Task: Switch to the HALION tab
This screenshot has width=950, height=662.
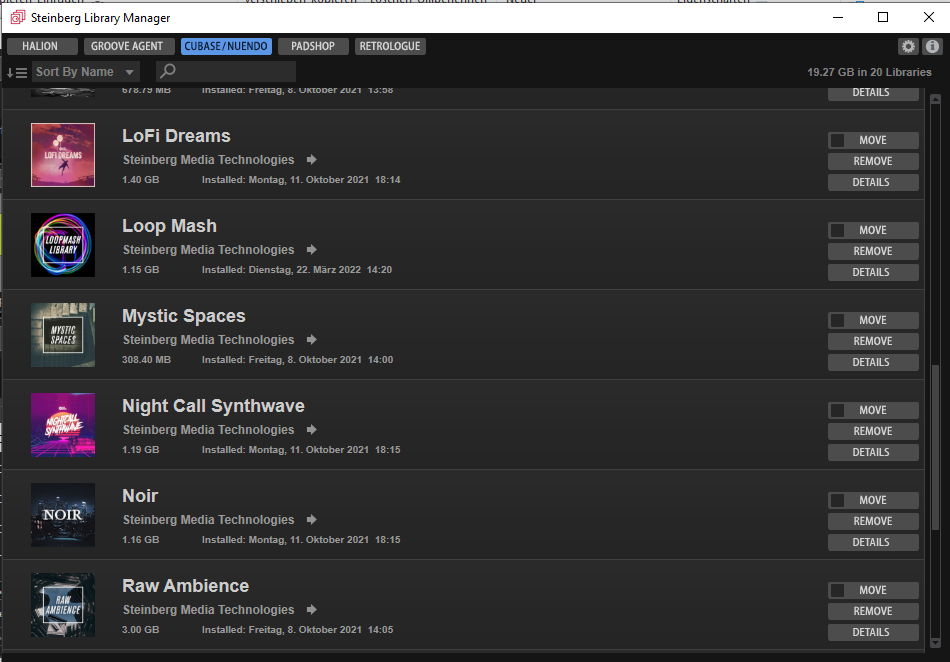Action: pyautogui.click(x=42, y=46)
